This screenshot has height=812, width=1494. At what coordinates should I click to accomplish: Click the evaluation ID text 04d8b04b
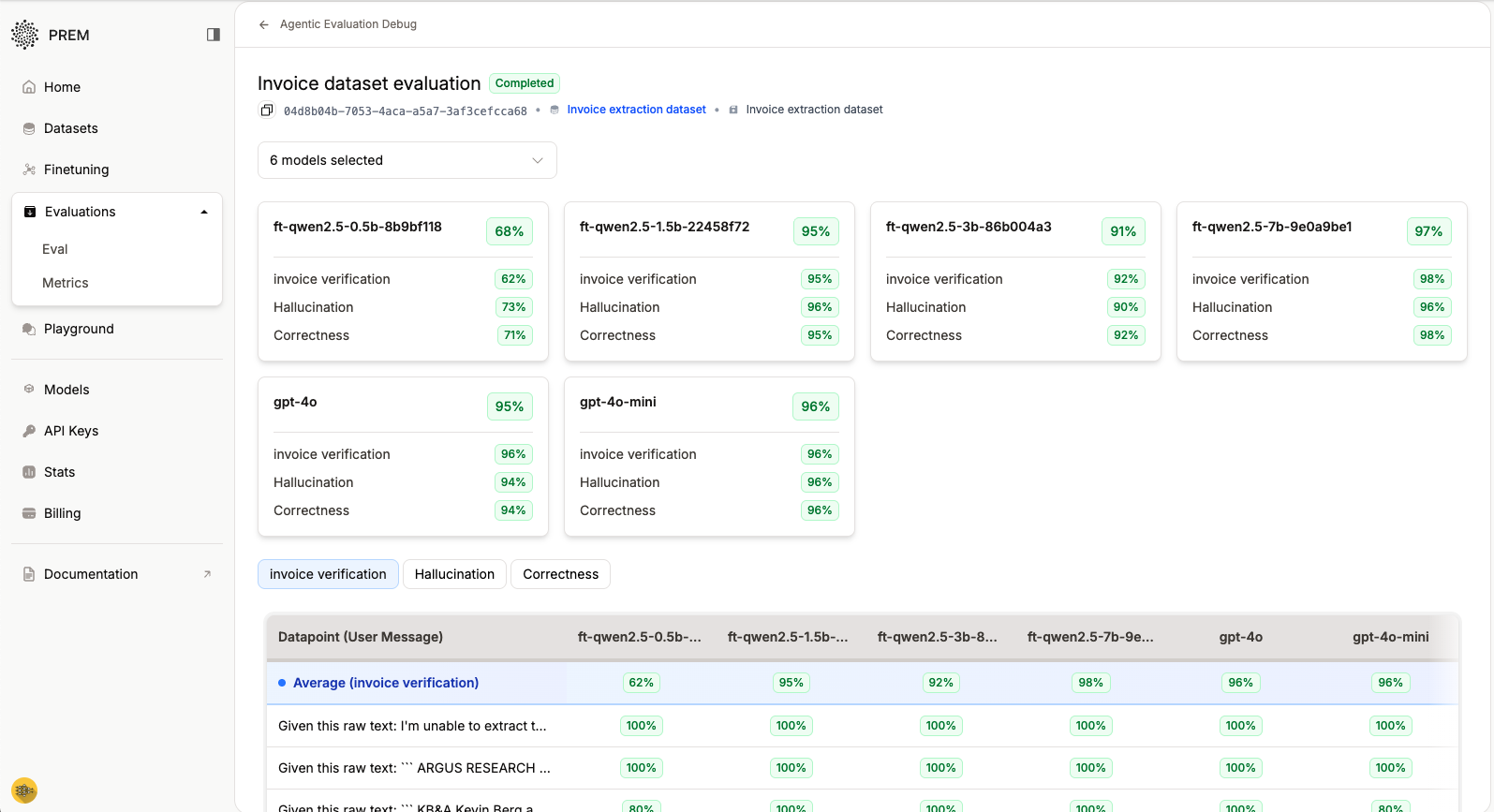pyautogui.click(x=406, y=111)
